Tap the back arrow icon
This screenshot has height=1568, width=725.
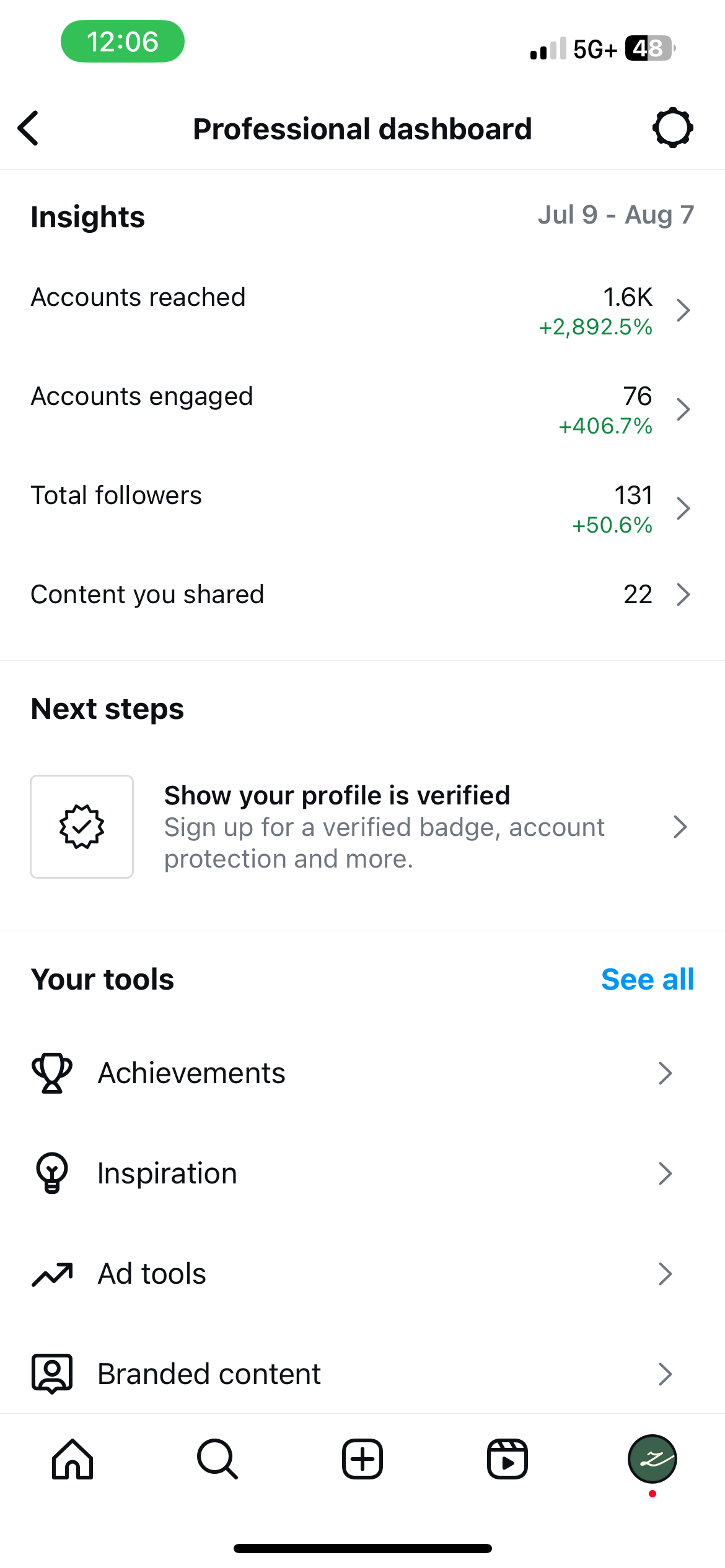[x=29, y=128]
